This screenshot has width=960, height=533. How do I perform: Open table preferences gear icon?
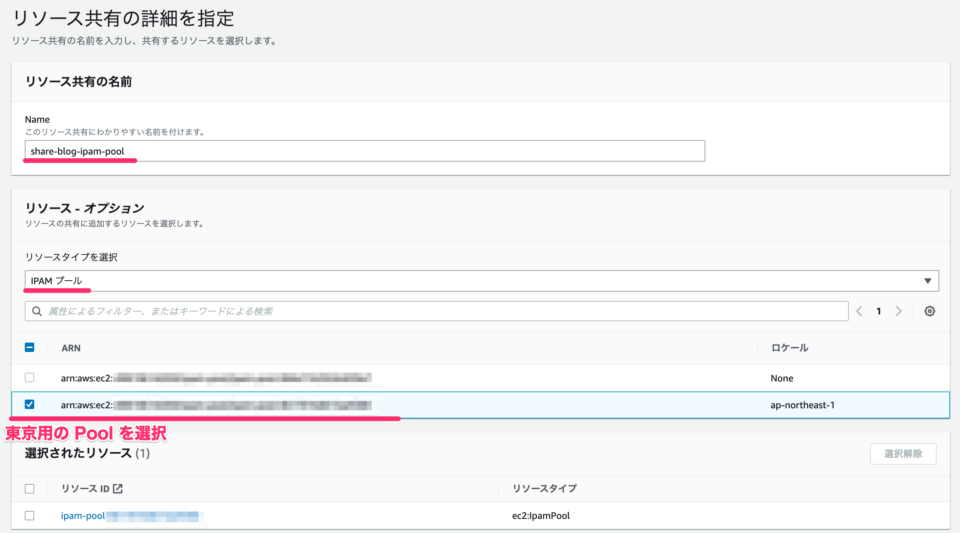click(x=929, y=311)
